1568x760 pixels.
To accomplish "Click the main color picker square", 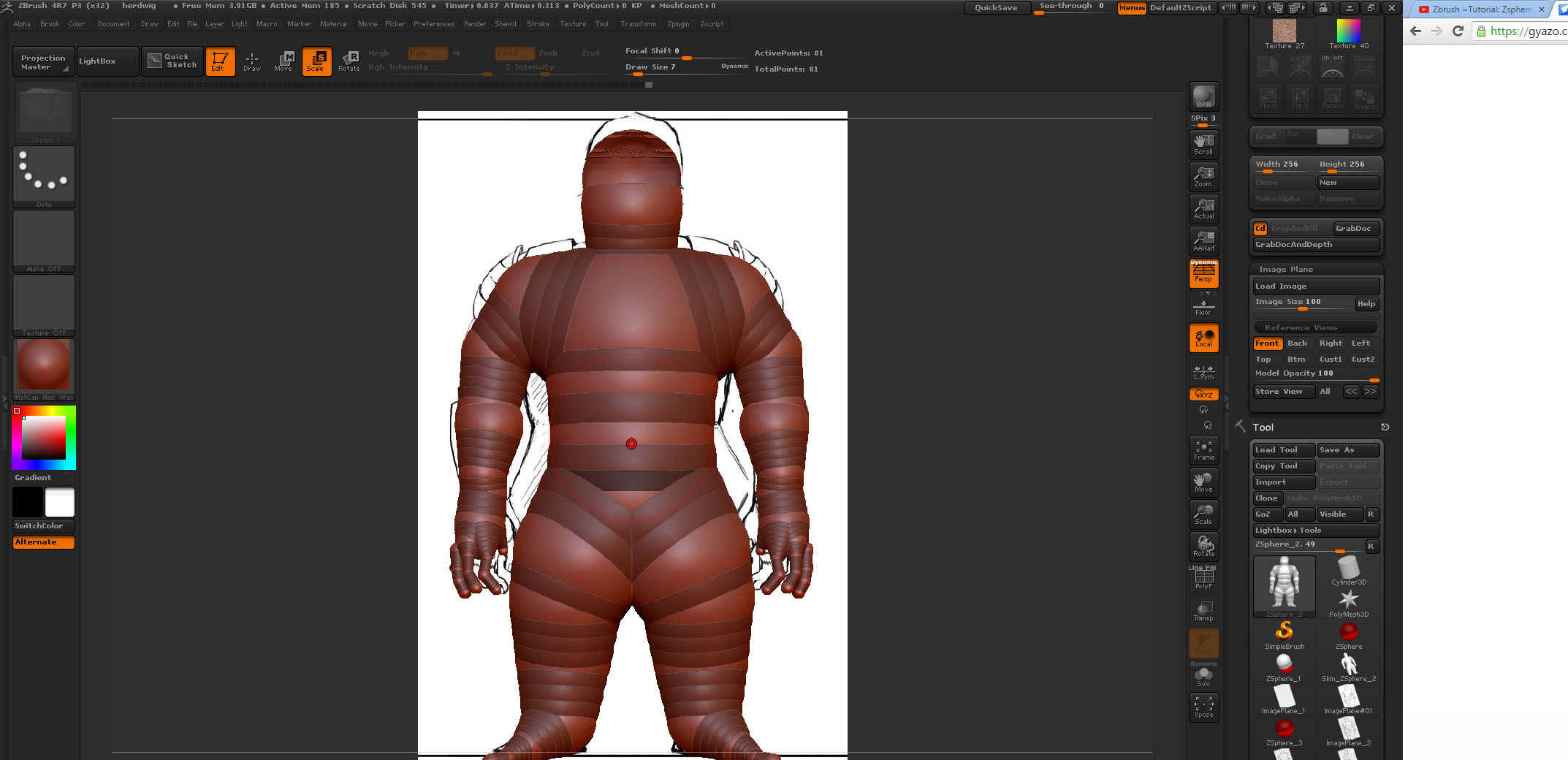I will (44, 438).
